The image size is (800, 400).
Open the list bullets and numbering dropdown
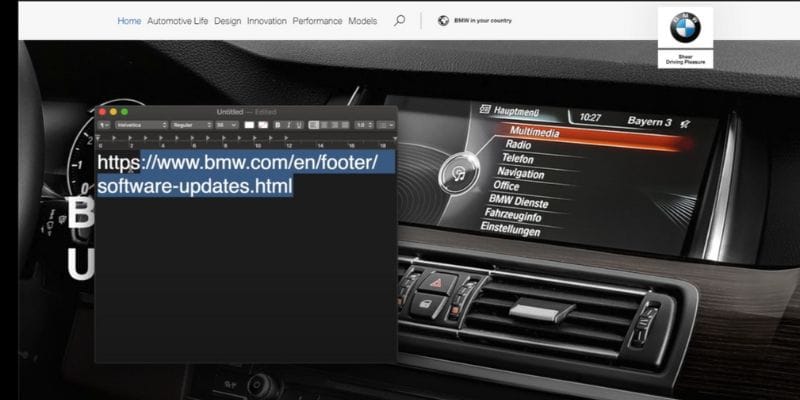[x=386, y=125]
